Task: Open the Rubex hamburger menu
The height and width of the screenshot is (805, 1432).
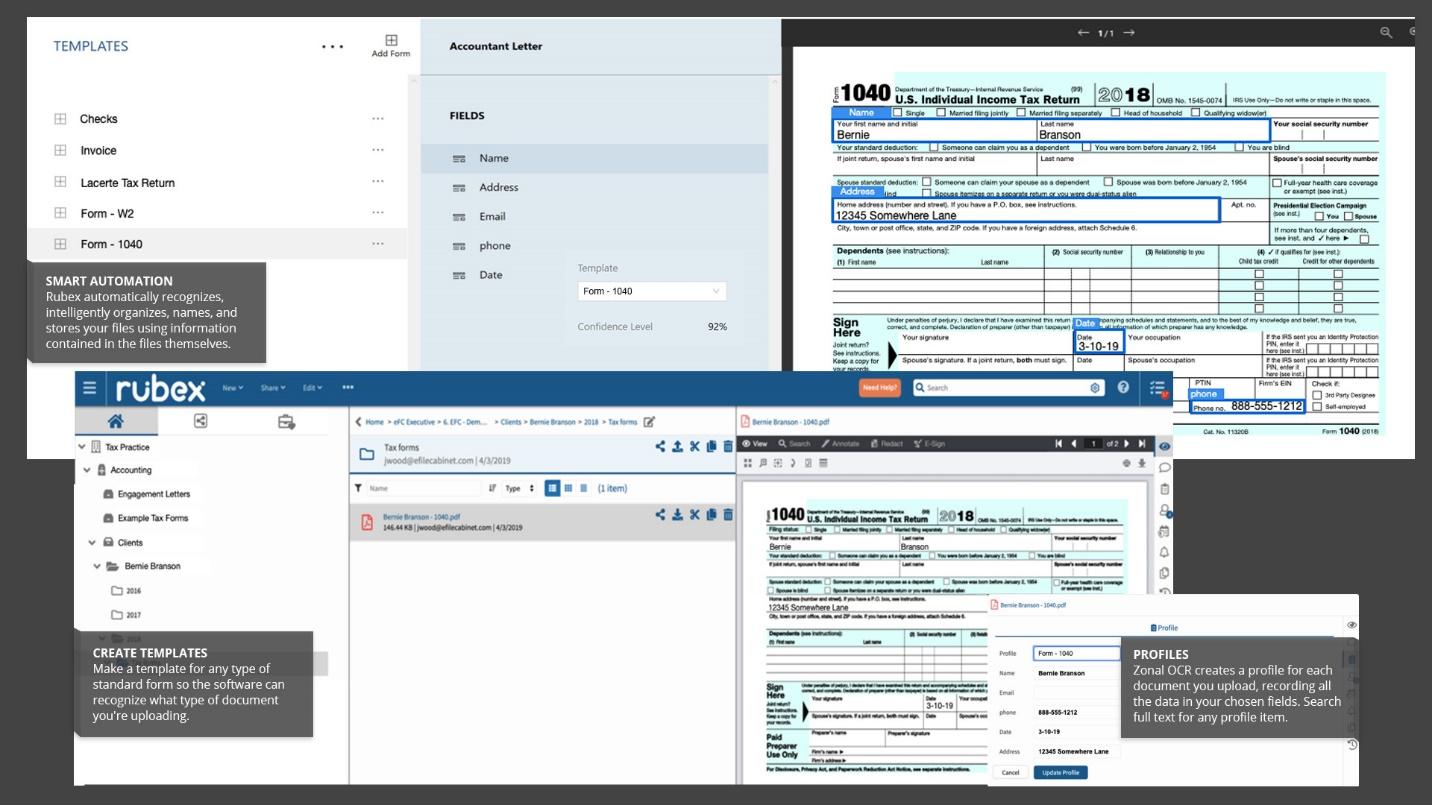Action: click(90, 388)
